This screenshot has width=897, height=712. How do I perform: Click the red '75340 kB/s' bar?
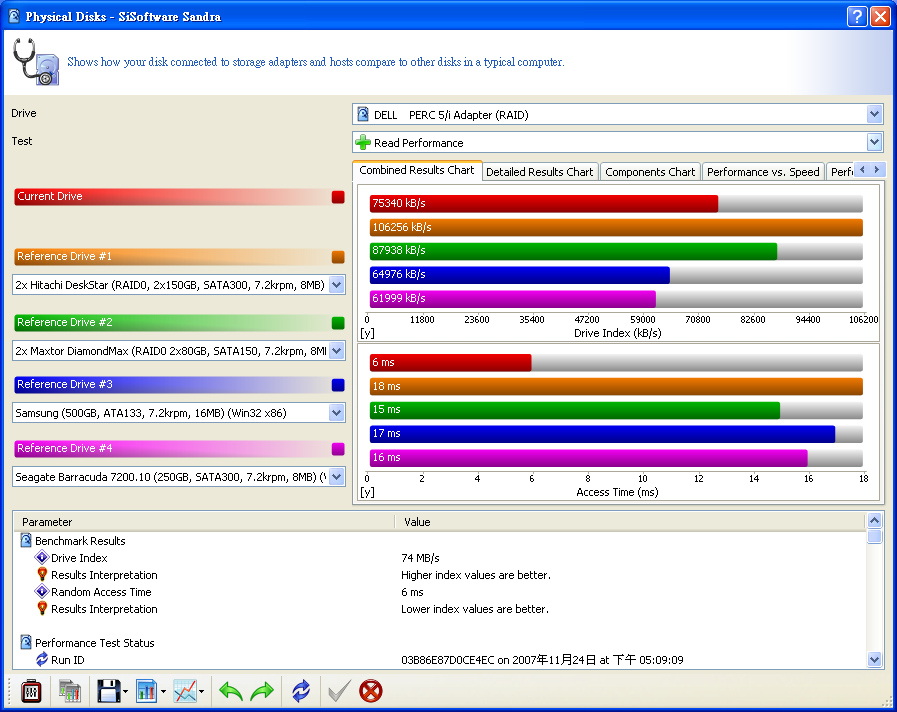tap(543, 203)
